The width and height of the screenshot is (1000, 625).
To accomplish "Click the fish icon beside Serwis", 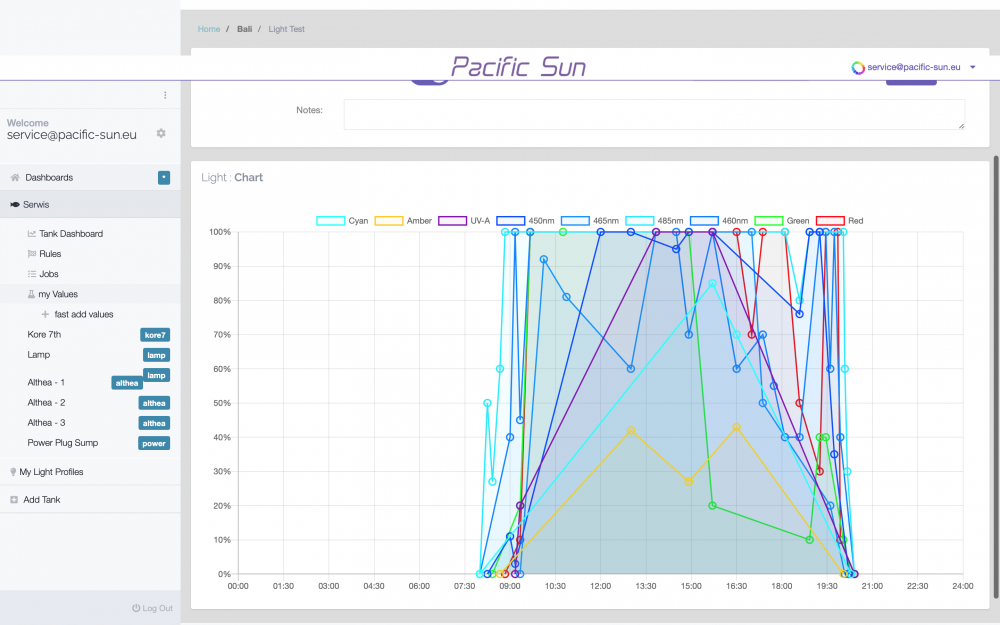I will (x=15, y=205).
